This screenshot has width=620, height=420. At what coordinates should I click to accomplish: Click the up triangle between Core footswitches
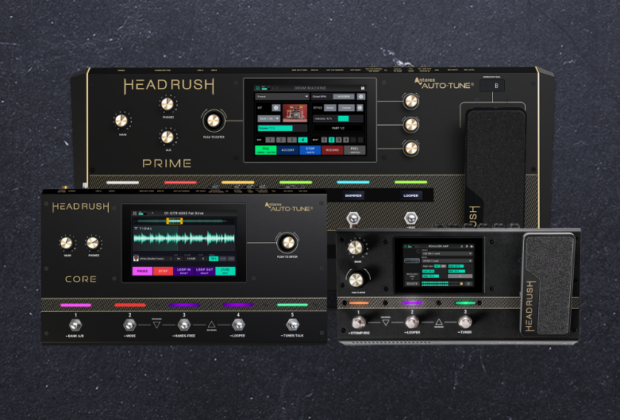(x=211, y=325)
